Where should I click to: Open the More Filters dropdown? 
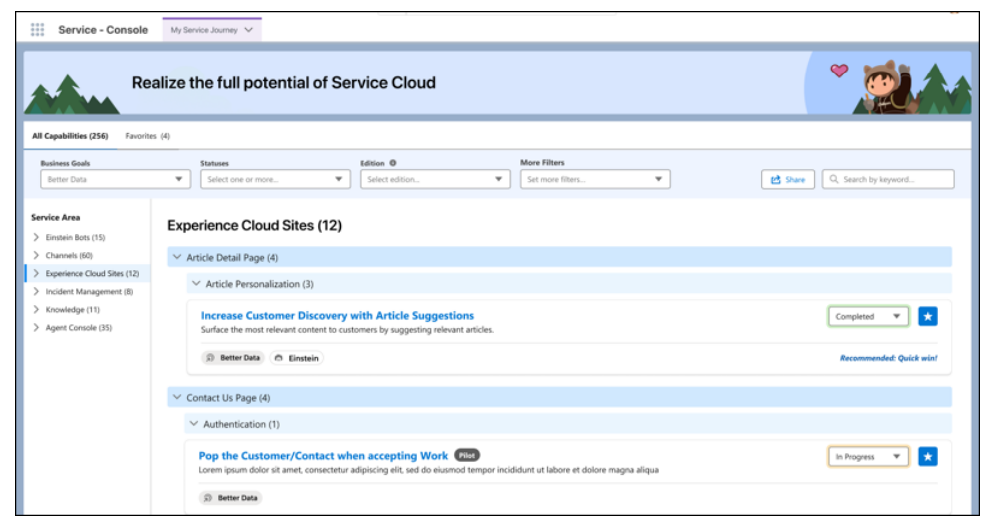[x=594, y=180]
